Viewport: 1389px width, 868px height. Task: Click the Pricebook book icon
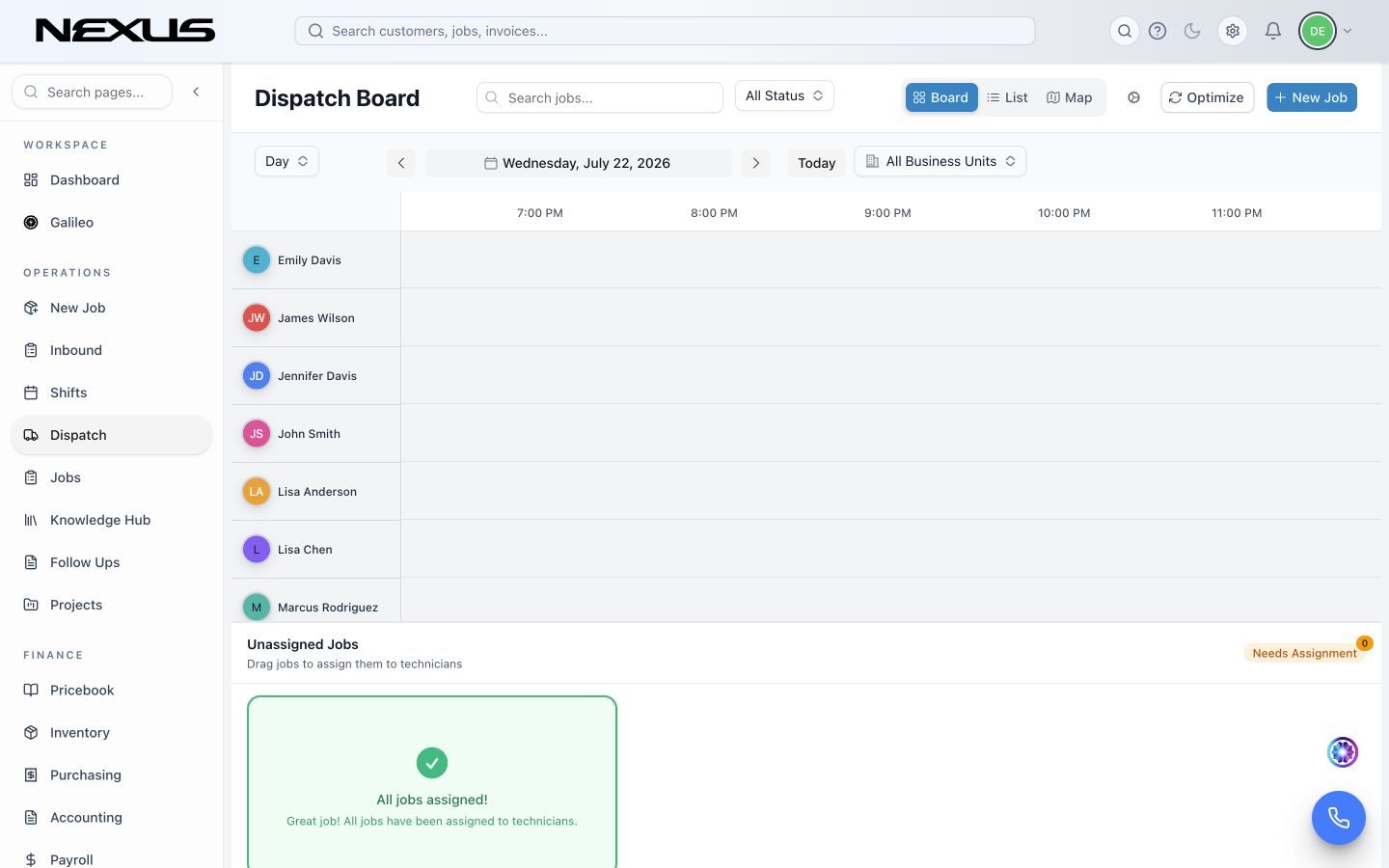(x=31, y=690)
